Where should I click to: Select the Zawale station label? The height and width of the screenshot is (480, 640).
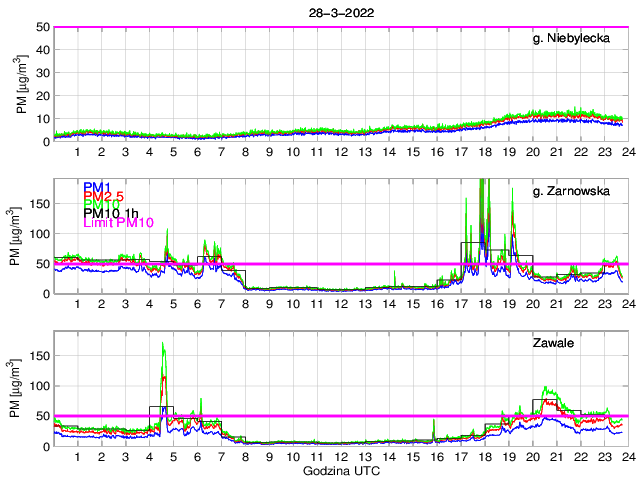[x=588, y=343]
